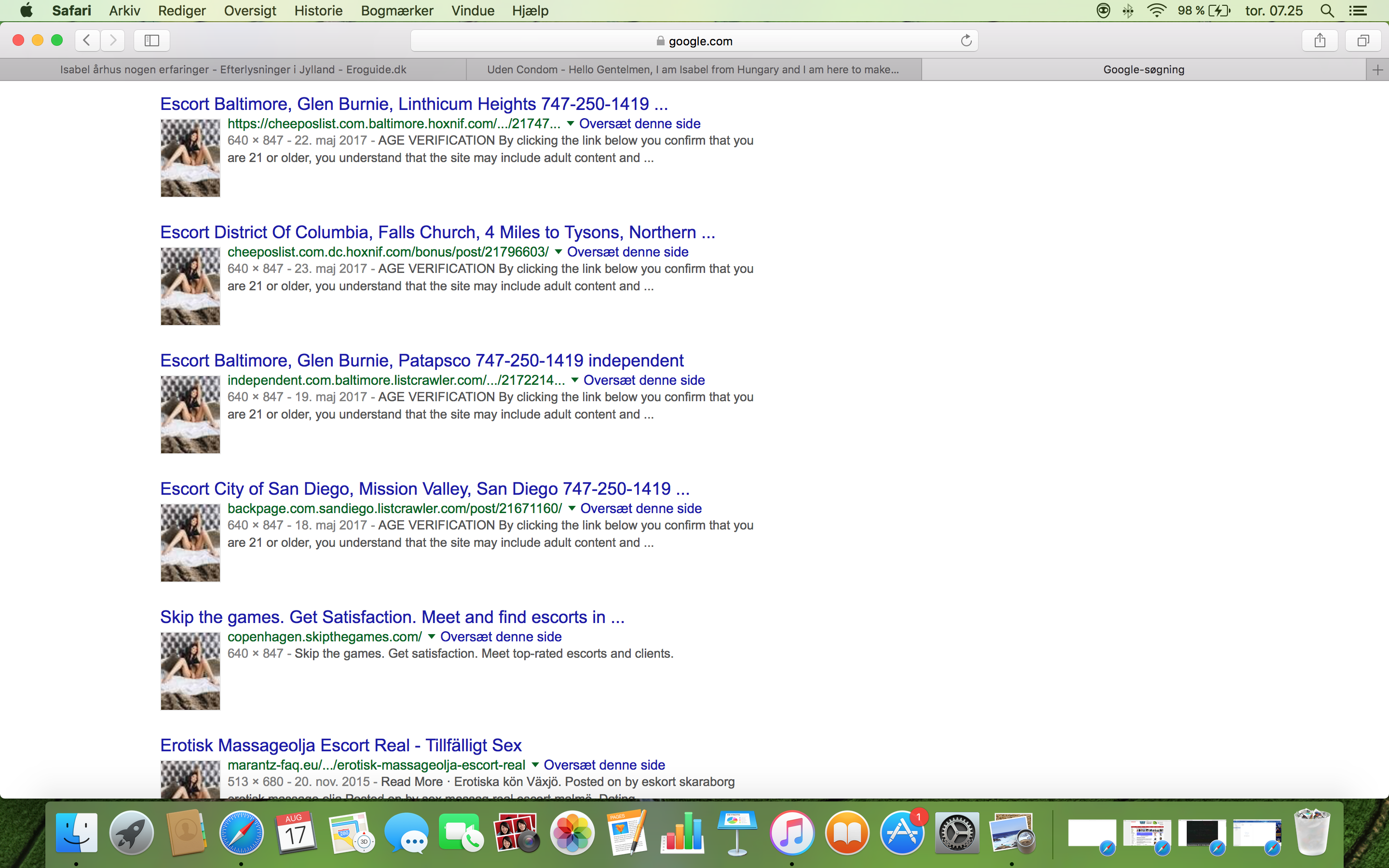The width and height of the screenshot is (1389, 868).
Task: Expand dropdown arrow next to cheeposlist.com.baltimore URL
Action: [x=570, y=123]
